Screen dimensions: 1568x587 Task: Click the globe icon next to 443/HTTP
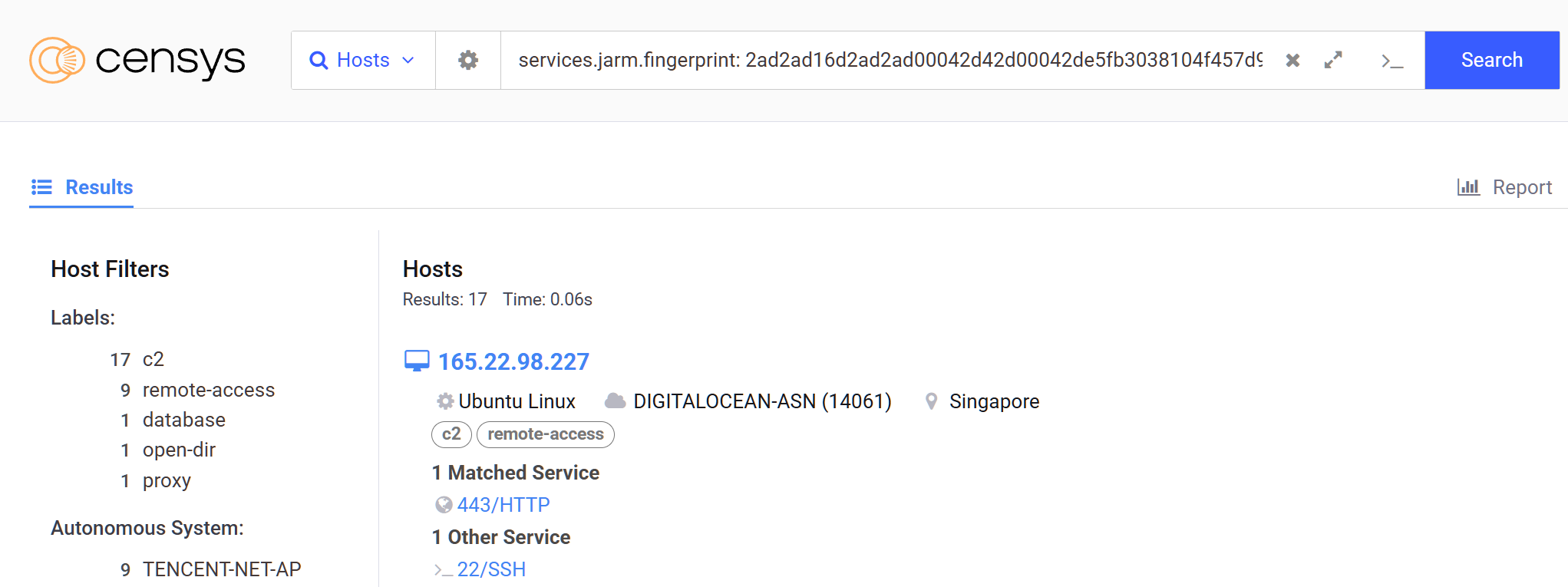point(444,505)
